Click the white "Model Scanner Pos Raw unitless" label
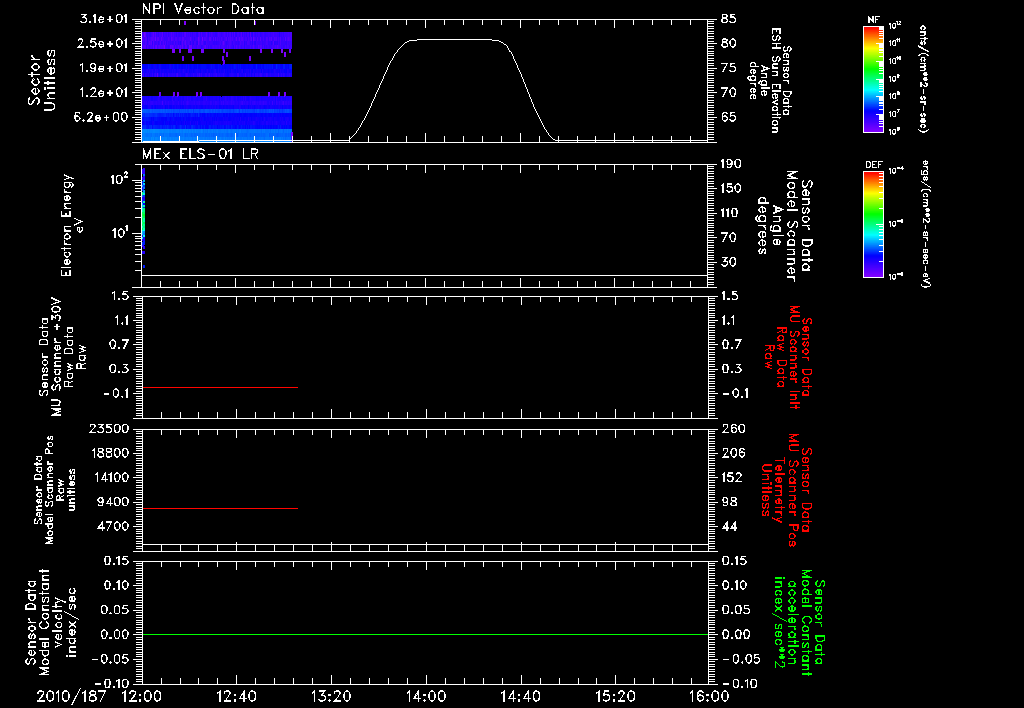Viewport: 1024px width, 708px height. [x=55, y=490]
